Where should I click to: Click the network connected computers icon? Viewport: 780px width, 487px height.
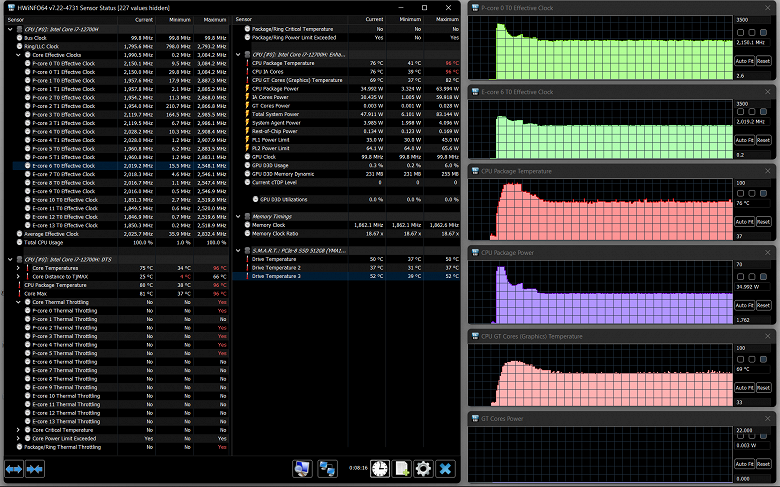[326, 468]
